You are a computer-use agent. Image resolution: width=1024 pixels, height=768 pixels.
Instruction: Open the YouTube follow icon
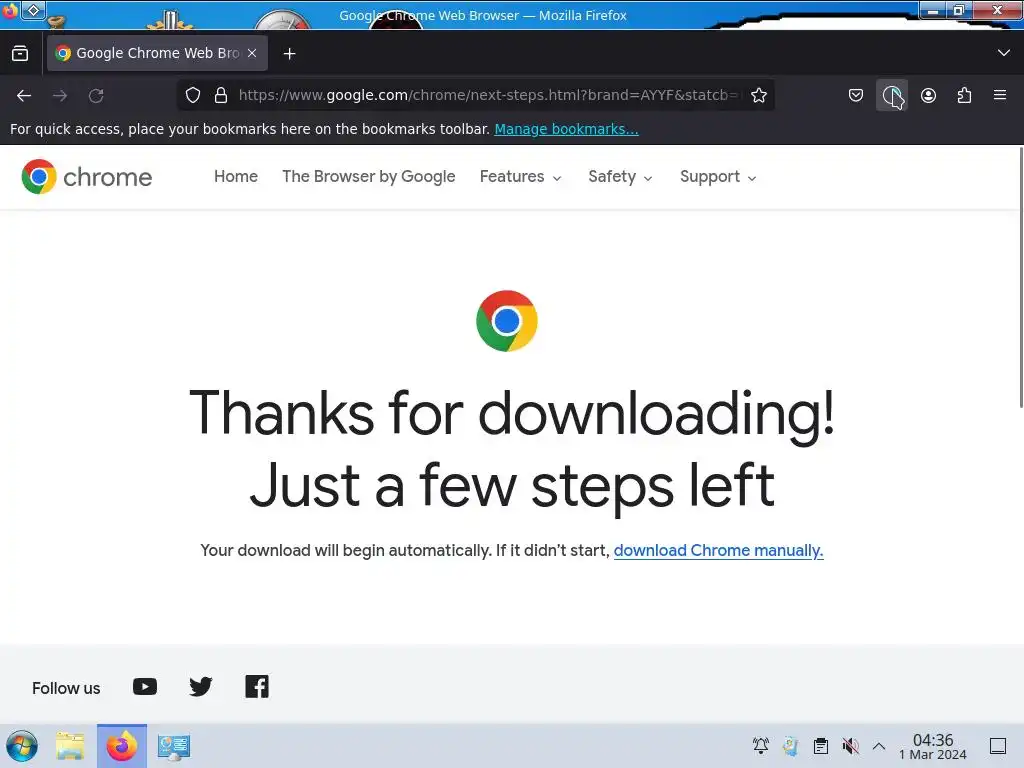[x=145, y=686]
